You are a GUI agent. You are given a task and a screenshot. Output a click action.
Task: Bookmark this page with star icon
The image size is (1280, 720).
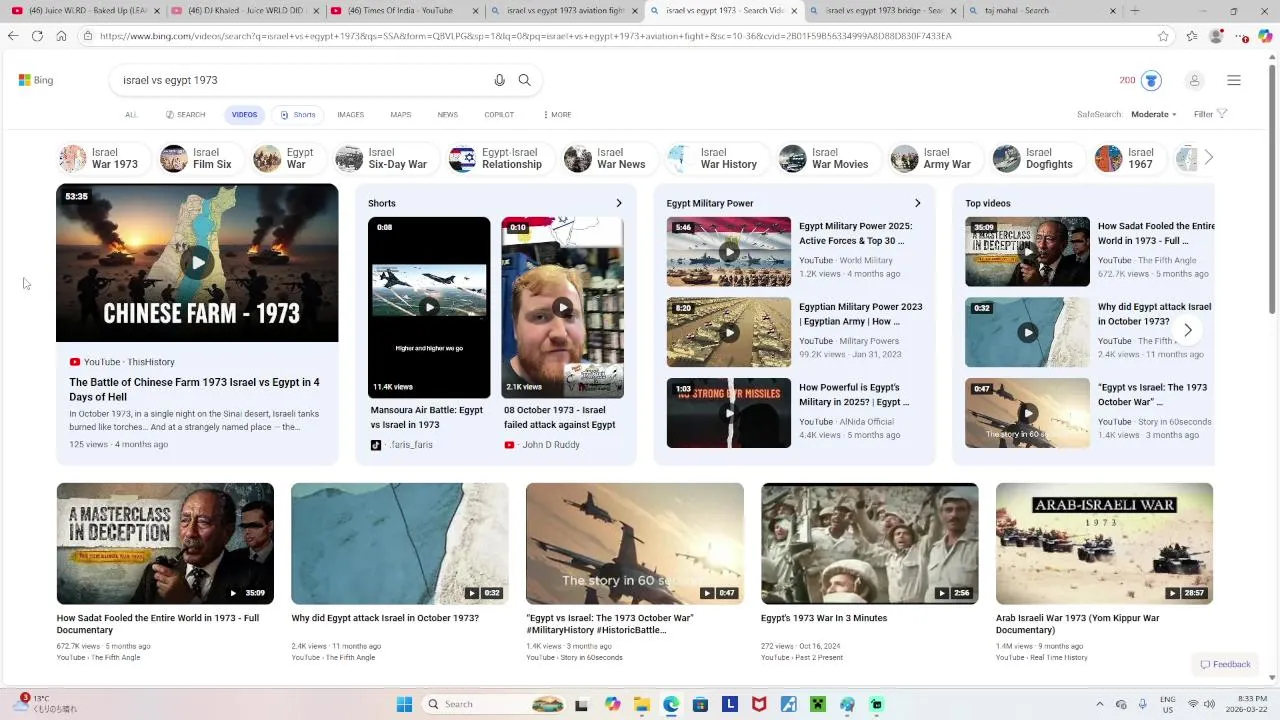pos(1163,36)
